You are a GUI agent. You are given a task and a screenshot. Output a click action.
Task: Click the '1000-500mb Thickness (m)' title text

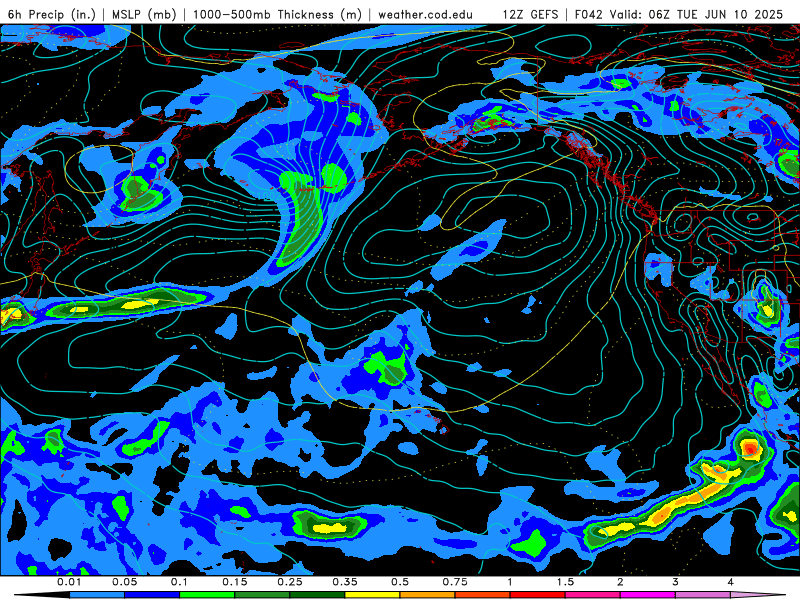277,14
